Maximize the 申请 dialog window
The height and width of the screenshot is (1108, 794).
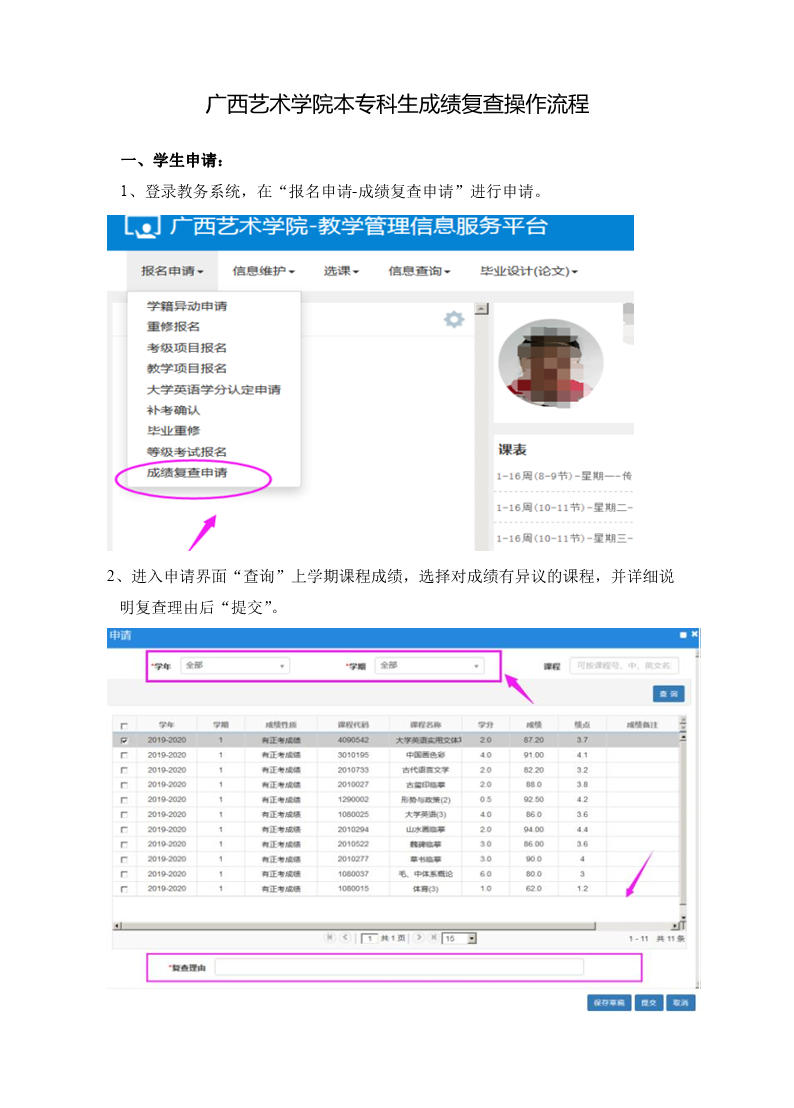point(682,635)
